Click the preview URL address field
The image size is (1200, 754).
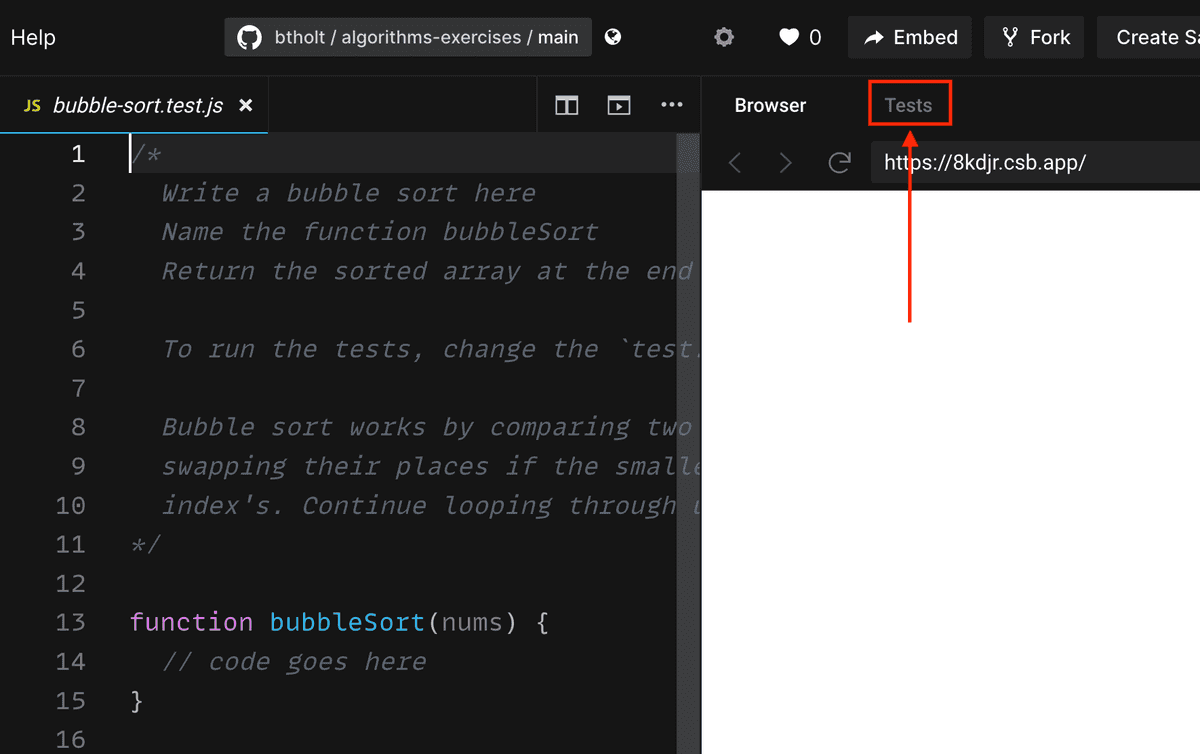click(x=1030, y=162)
